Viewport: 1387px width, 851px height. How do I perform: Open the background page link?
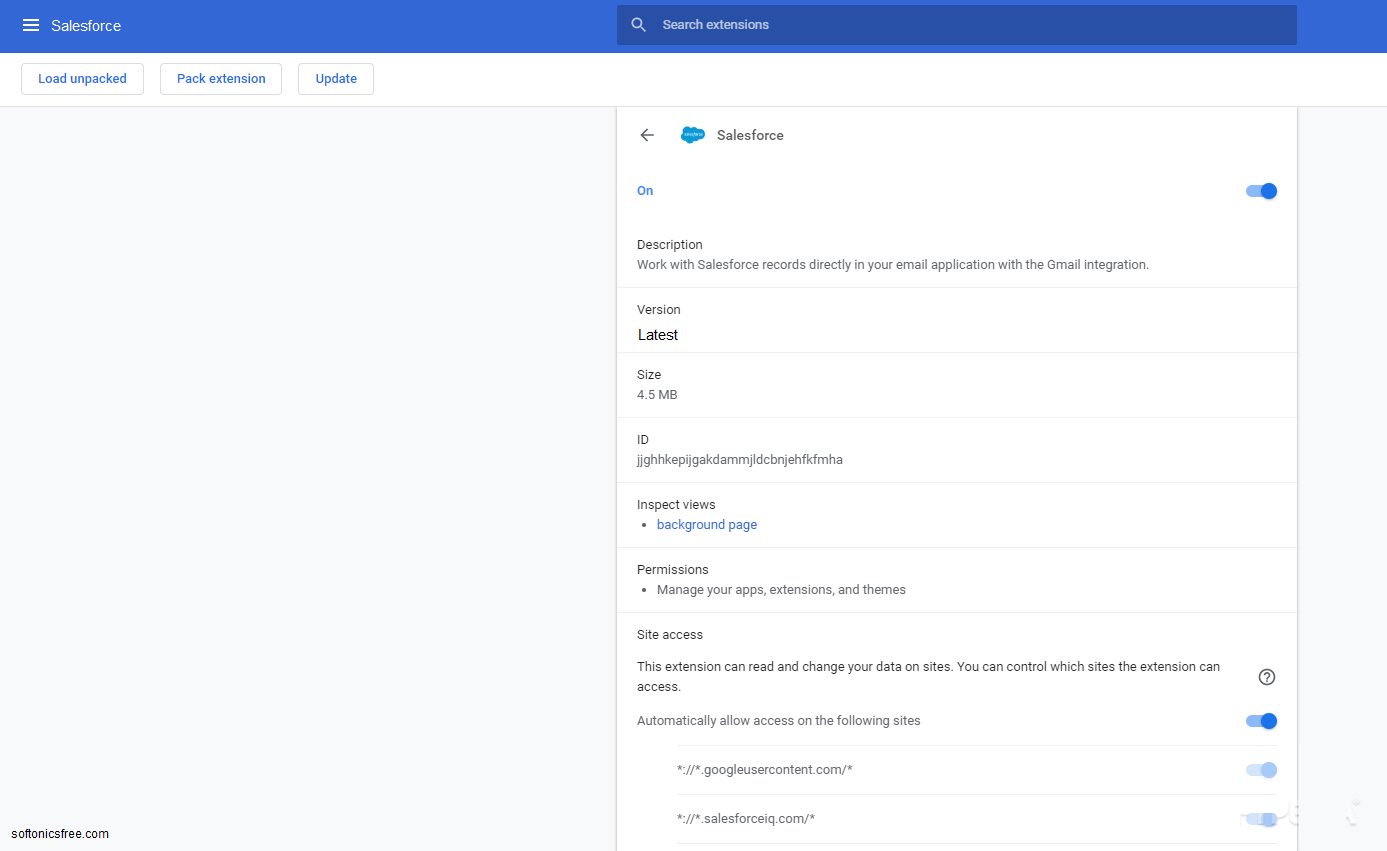point(707,525)
